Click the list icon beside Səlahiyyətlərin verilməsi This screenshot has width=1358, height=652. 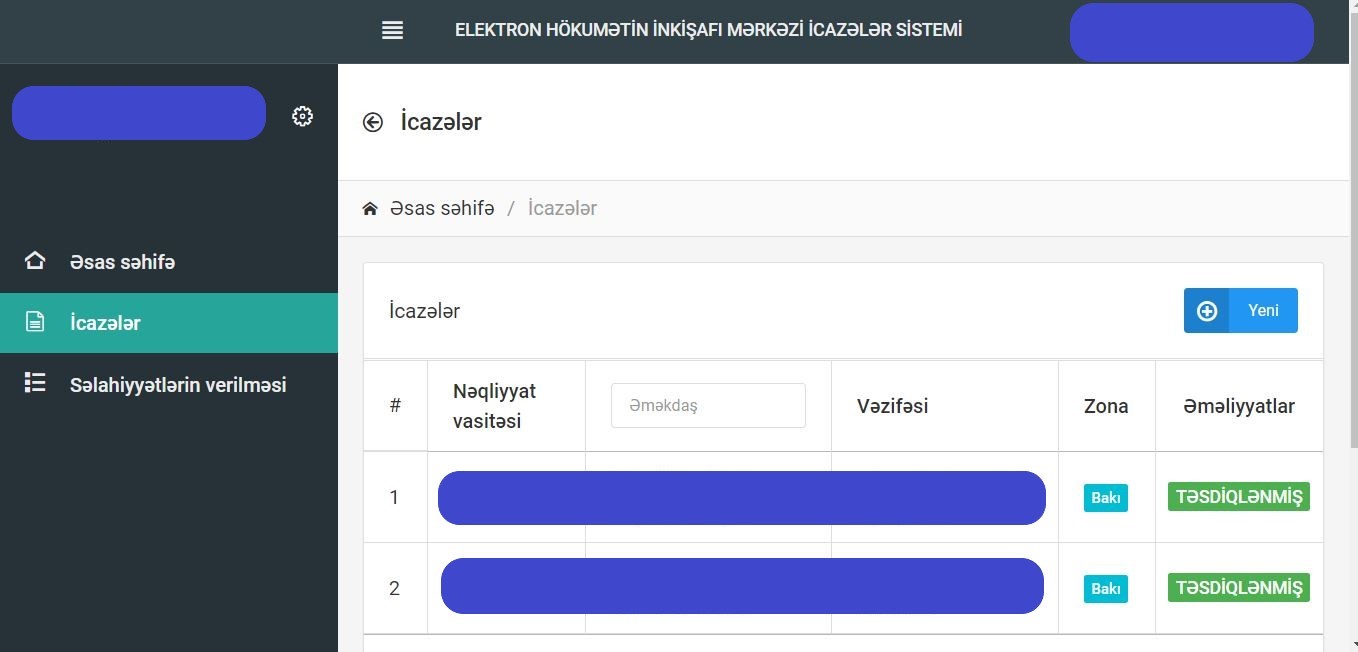[35, 383]
